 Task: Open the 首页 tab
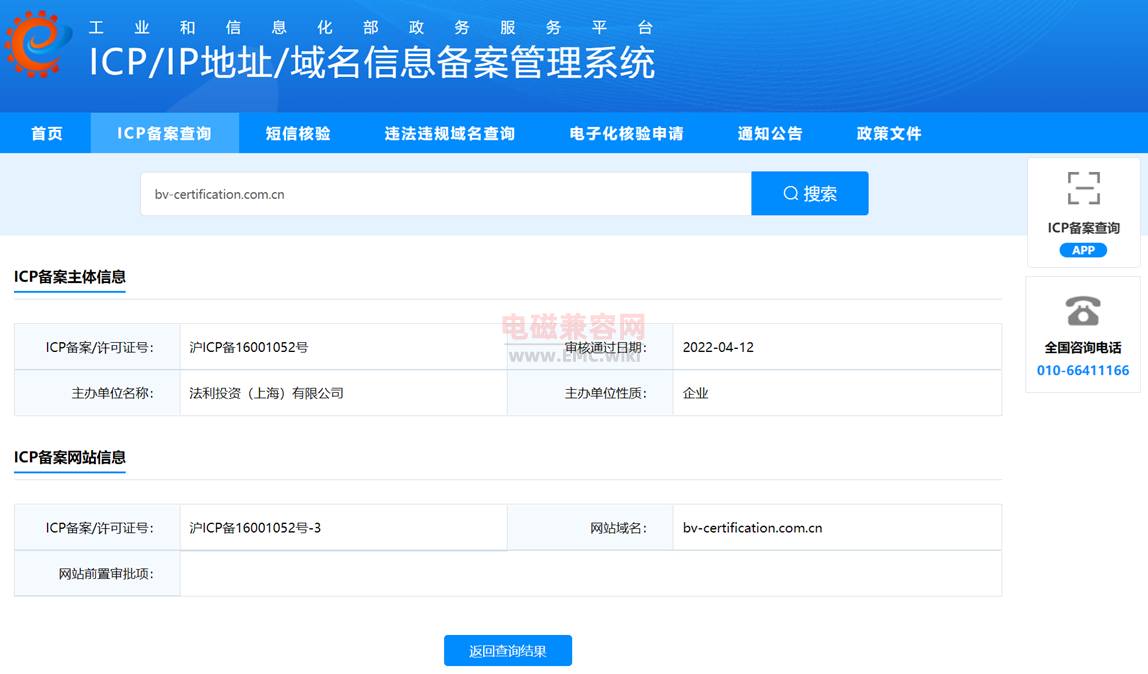pos(46,133)
